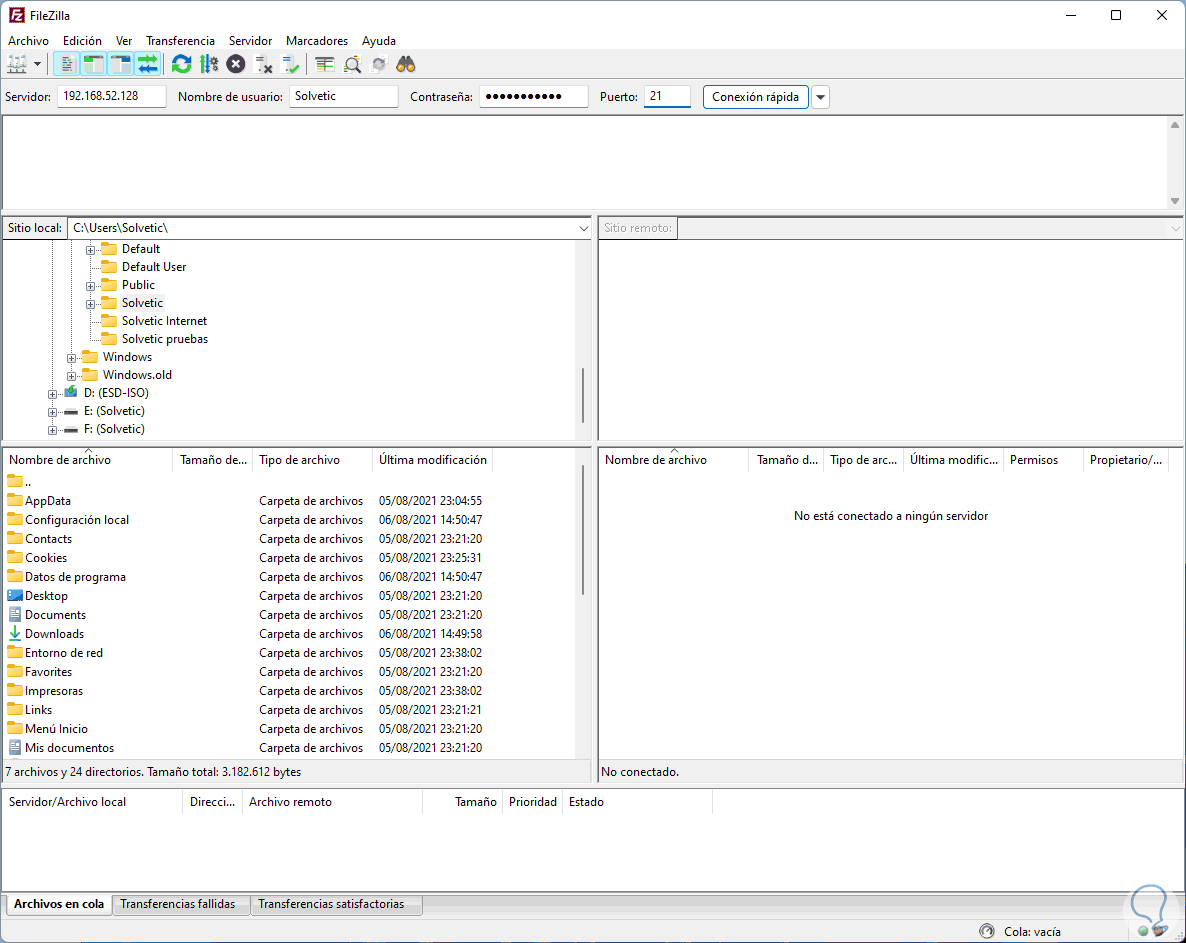Open the directory listing filters dialog

pyautogui.click(x=324, y=64)
